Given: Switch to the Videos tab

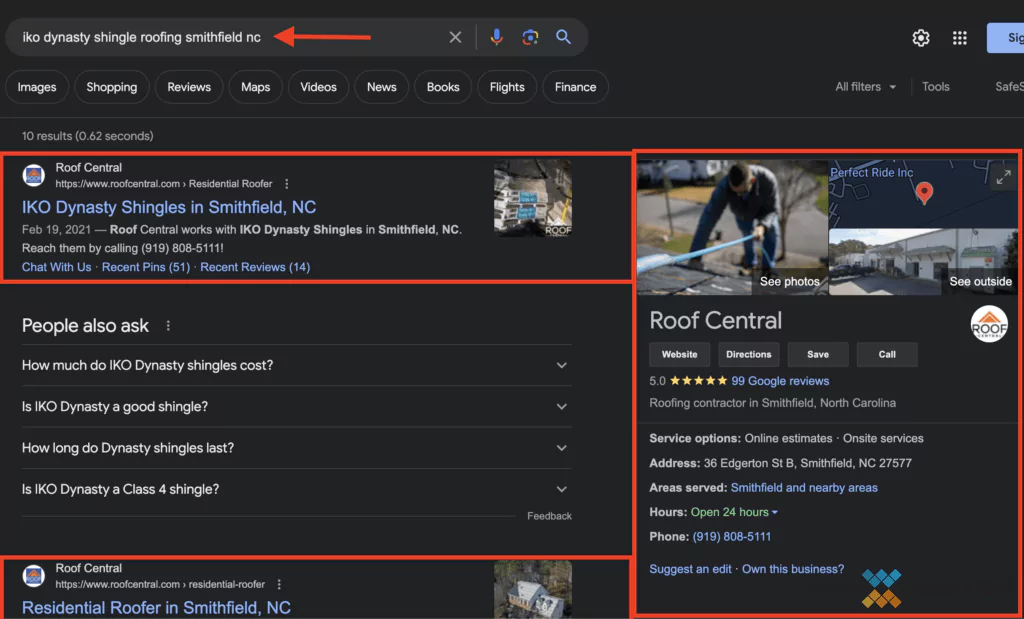Looking at the screenshot, I should coord(318,87).
